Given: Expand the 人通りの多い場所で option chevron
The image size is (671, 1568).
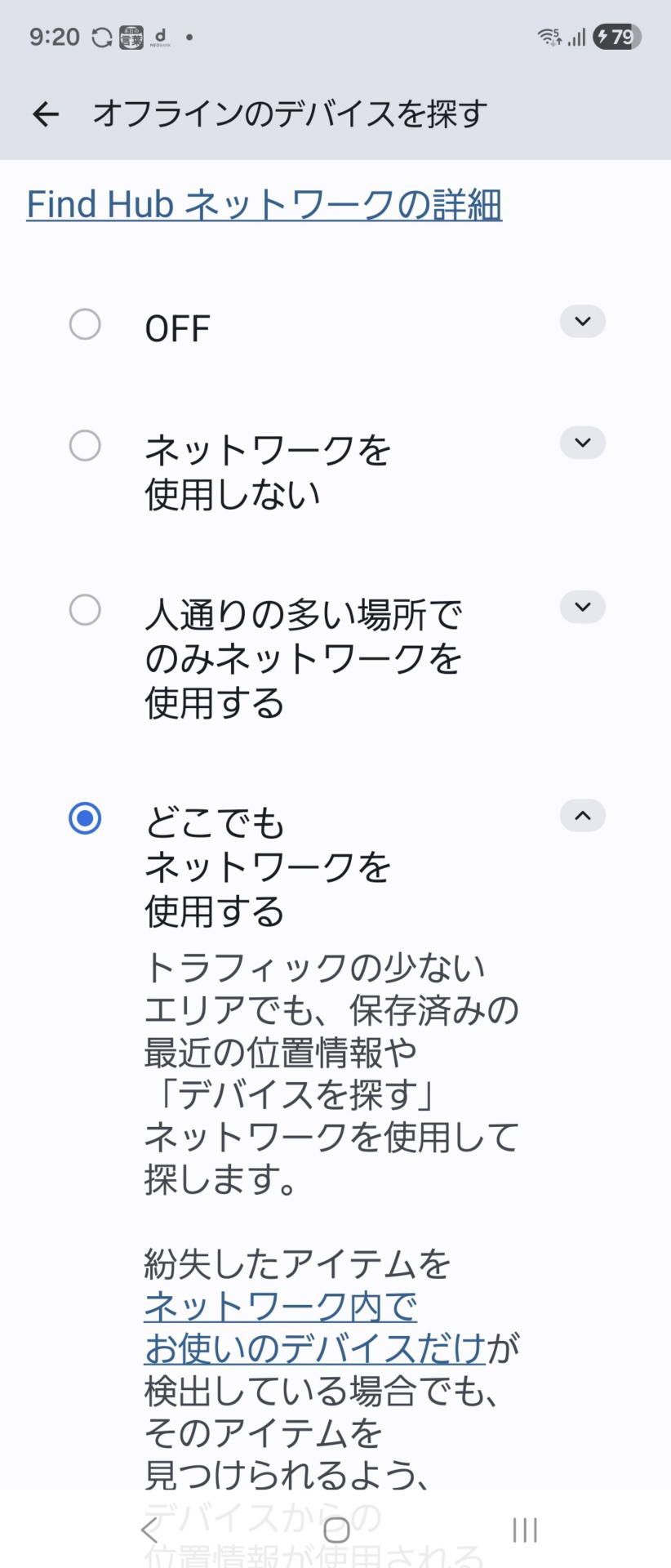Looking at the screenshot, I should (582, 608).
